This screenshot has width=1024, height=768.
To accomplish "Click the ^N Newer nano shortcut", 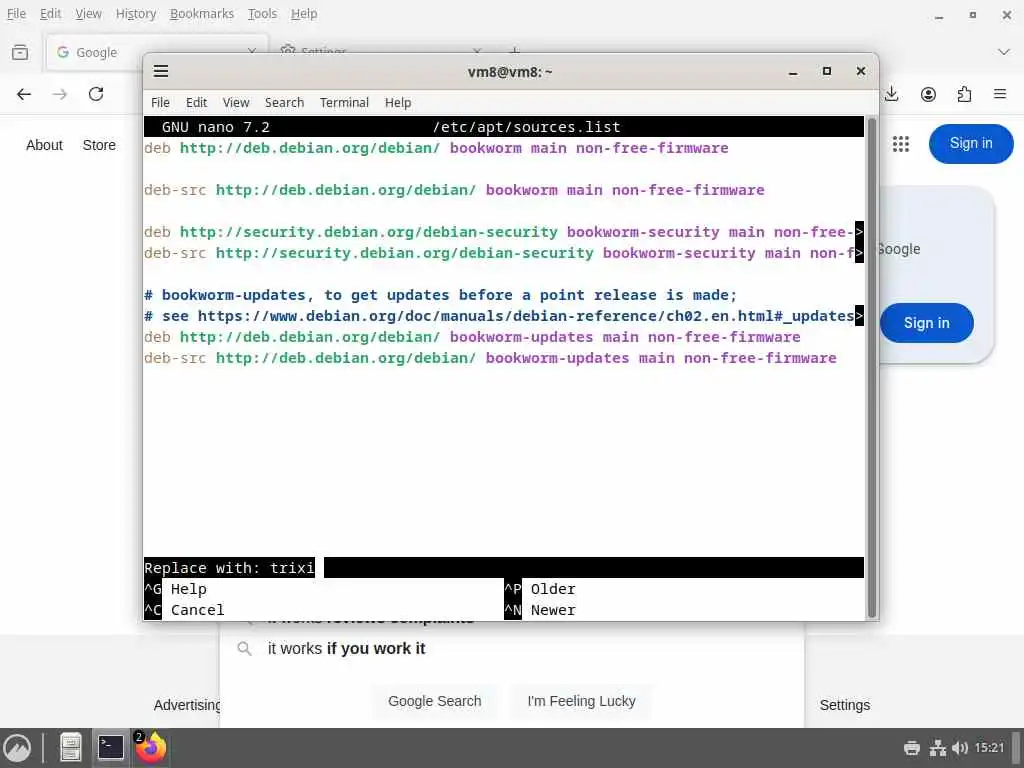I will click(540, 610).
